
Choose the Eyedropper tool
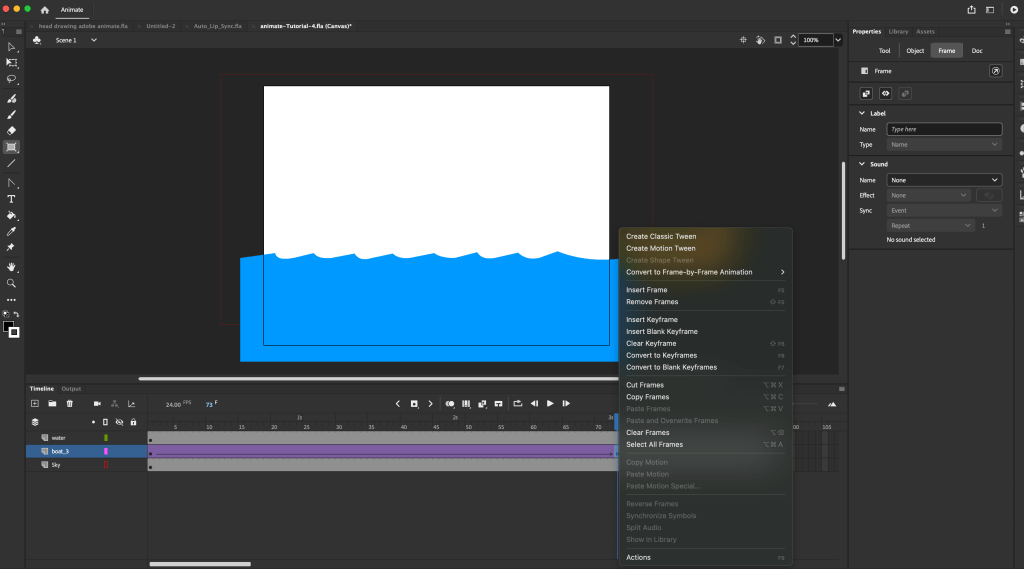pyautogui.click(x=12, y=231)
